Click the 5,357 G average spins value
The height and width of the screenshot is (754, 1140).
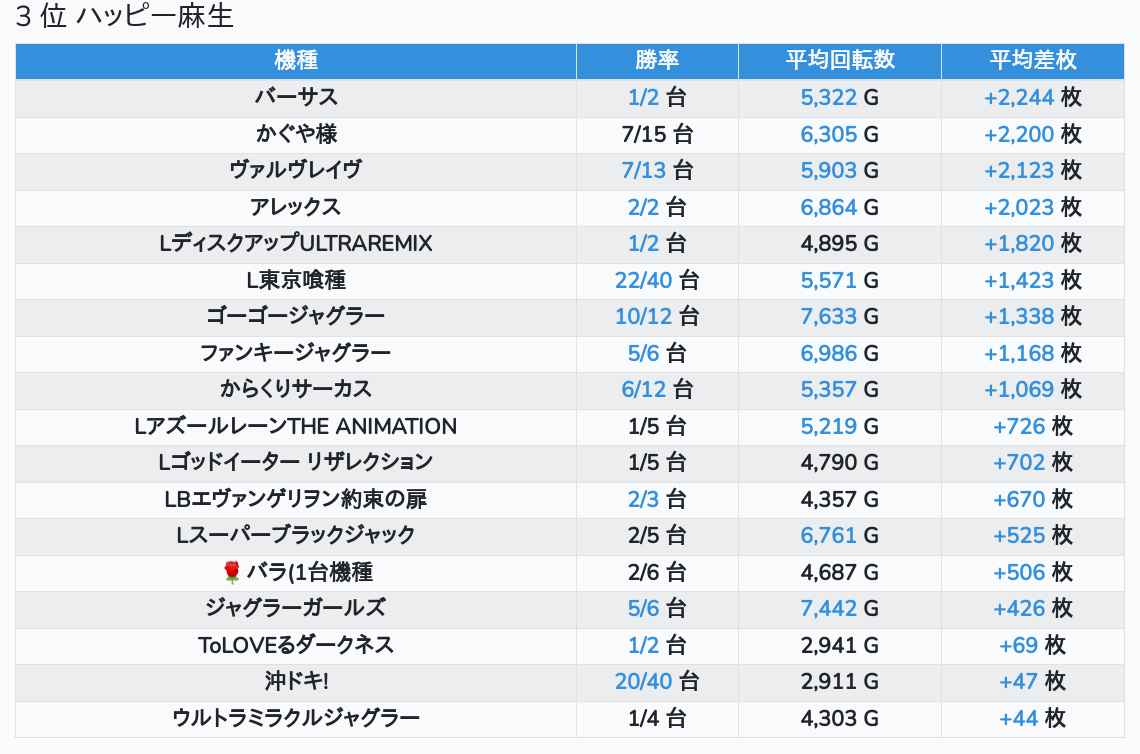coord(840,390)
